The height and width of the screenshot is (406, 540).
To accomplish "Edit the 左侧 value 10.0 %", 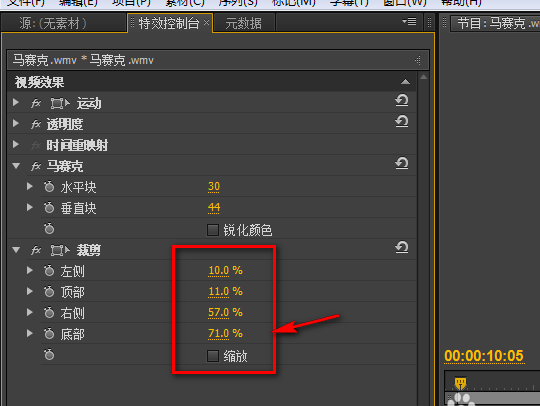I will tap(225, 271).
